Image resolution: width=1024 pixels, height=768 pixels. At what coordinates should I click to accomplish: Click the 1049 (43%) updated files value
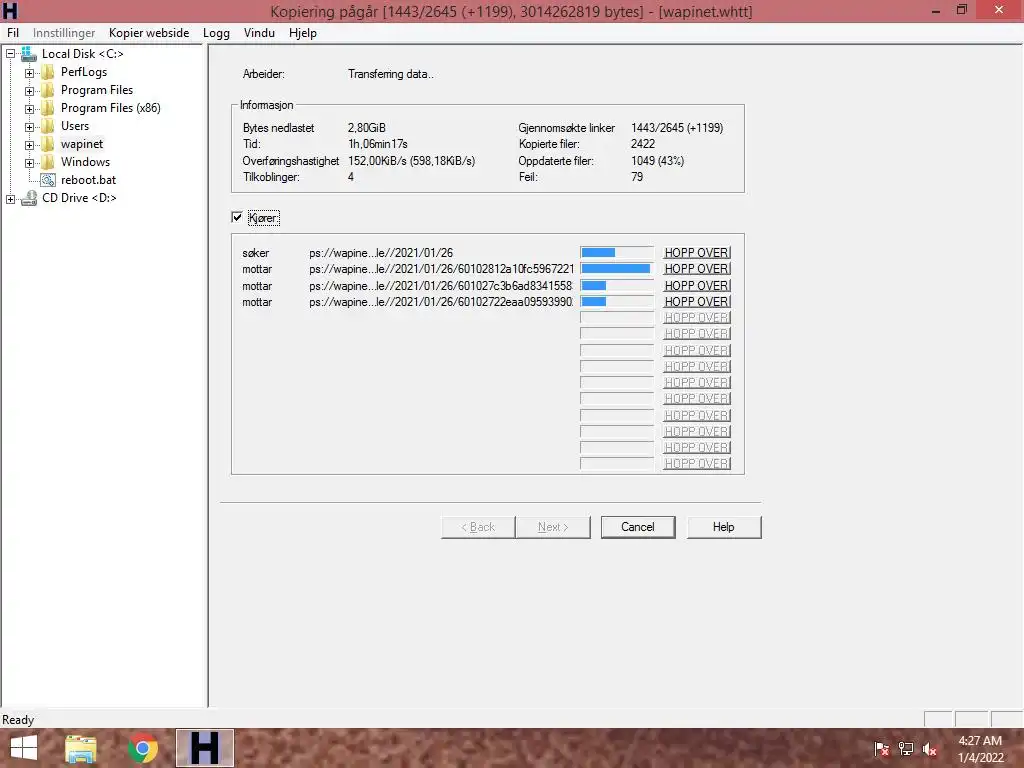click(658, 161)
